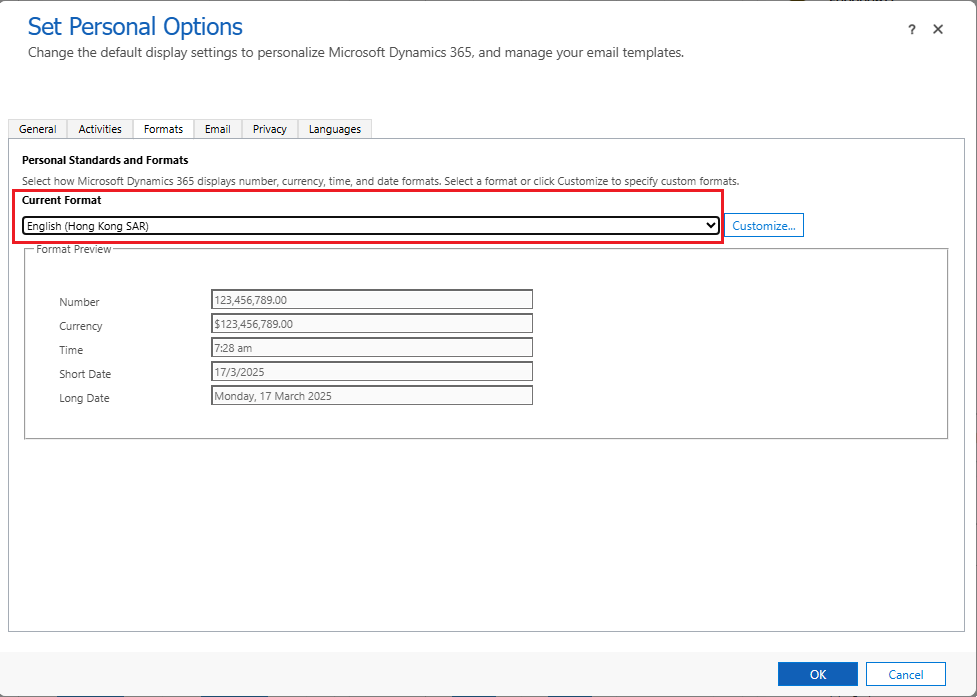The height and width of the screenshot is (697, 977).
Task: Open the Activities tab
Action: click(x=100, y=129)
